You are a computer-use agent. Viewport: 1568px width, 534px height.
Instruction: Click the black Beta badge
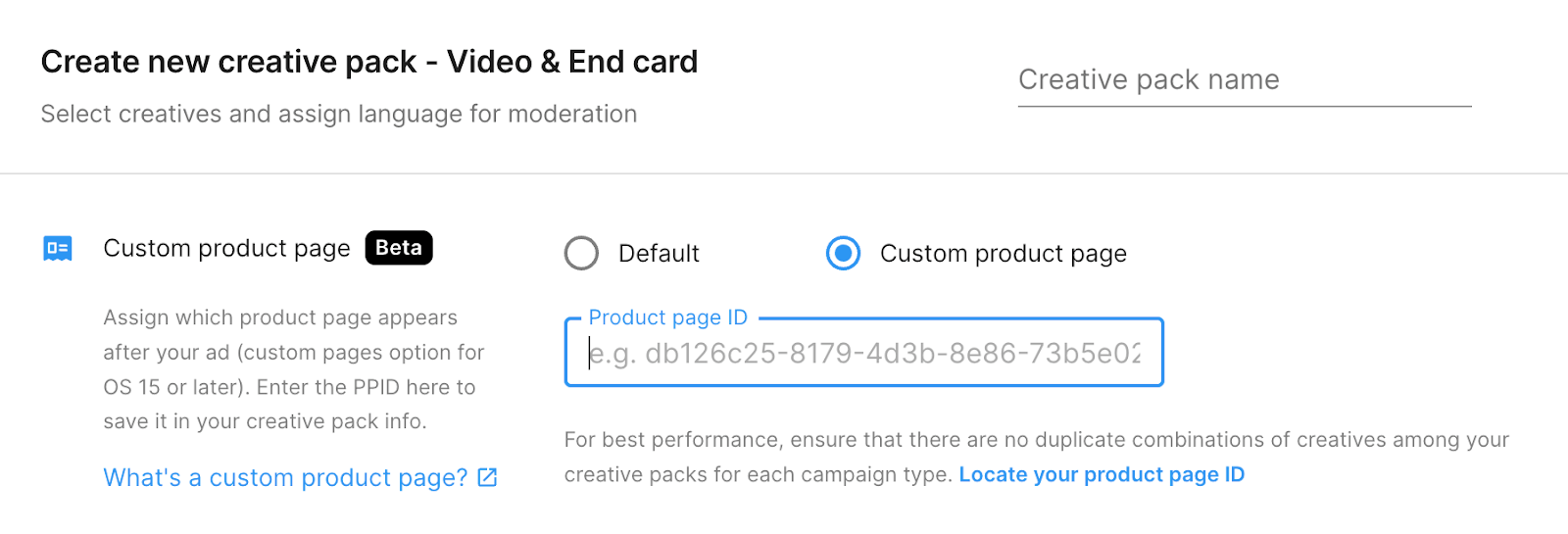[x=399, y=248]
